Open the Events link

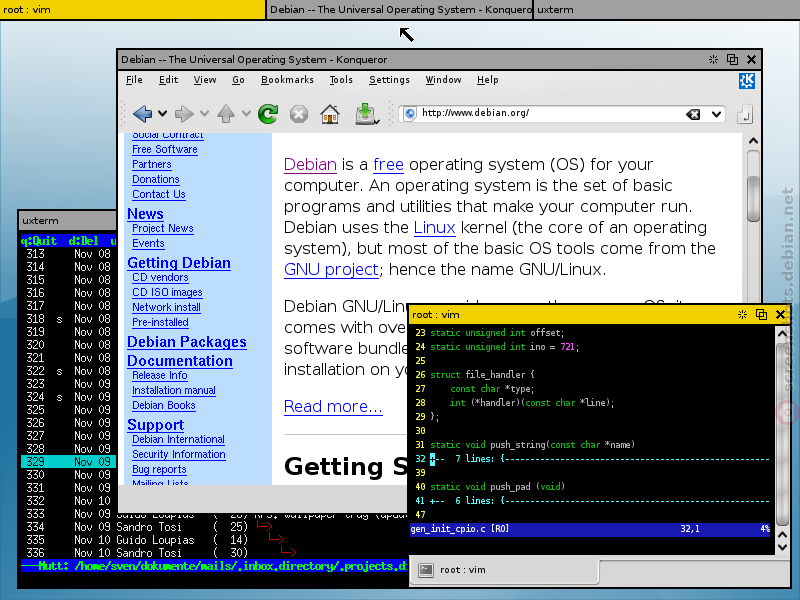pyautogui.click(x=148, y=243)
